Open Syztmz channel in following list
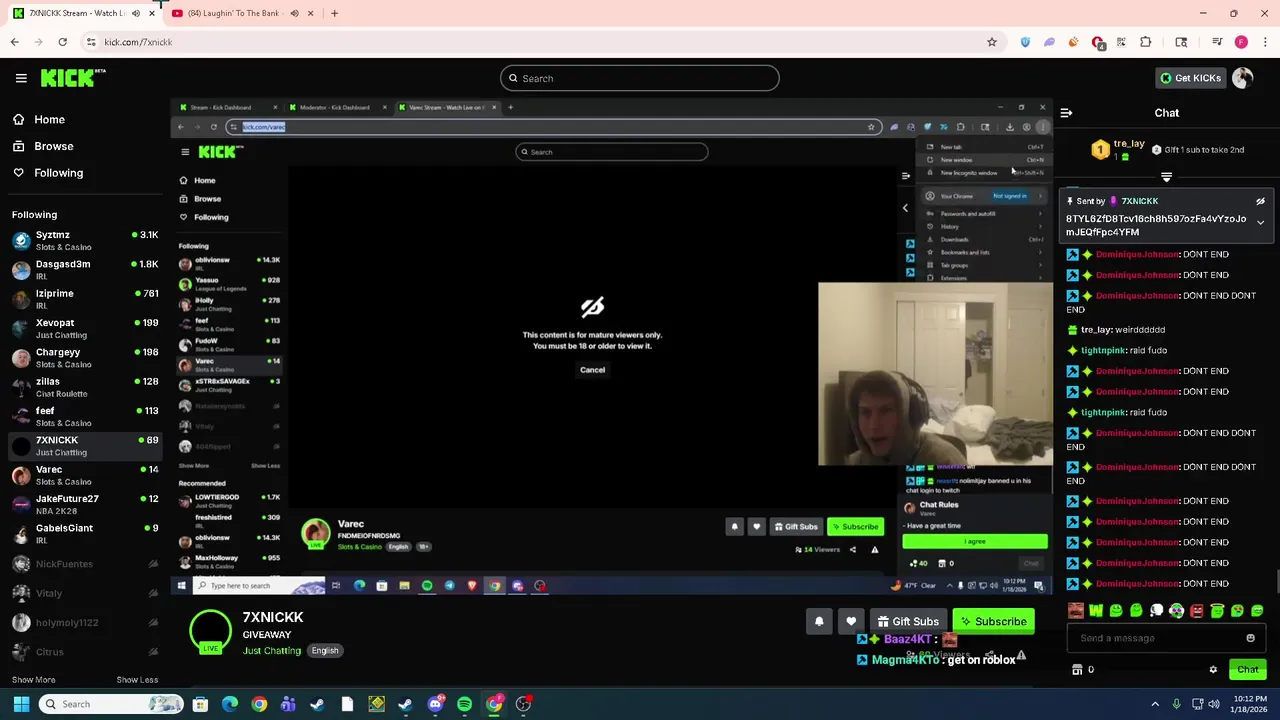Viewport: 1280px width, 720px height. pos(84,240)
